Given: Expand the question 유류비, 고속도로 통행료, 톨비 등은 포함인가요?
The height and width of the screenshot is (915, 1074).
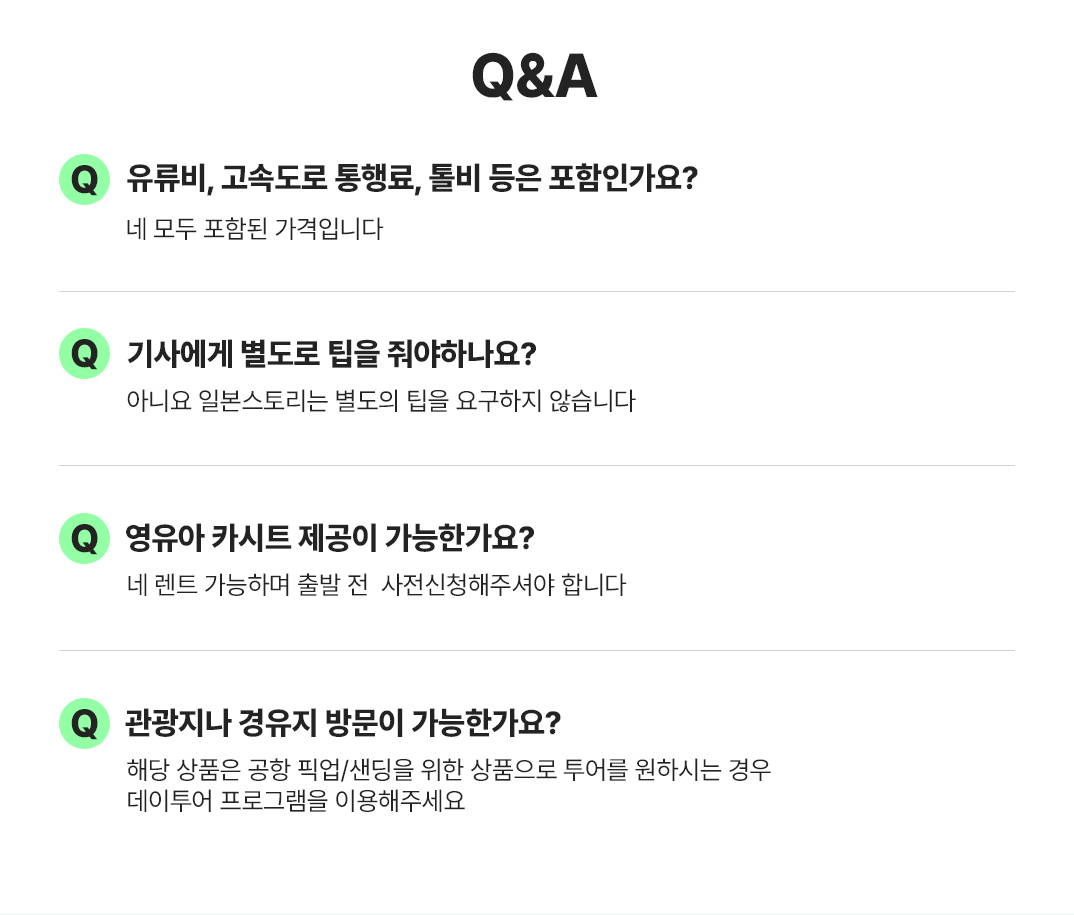Looking at the screenshot, I should pos(412,179).
